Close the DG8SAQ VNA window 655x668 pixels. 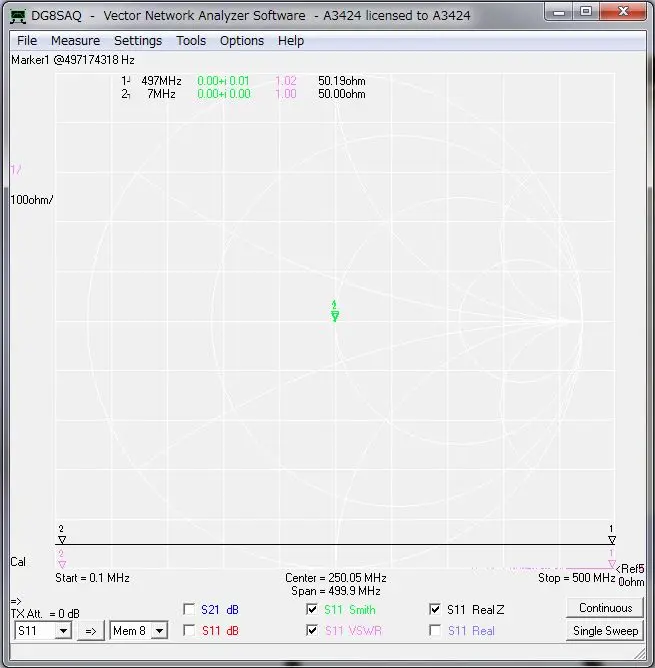point(623,12)
